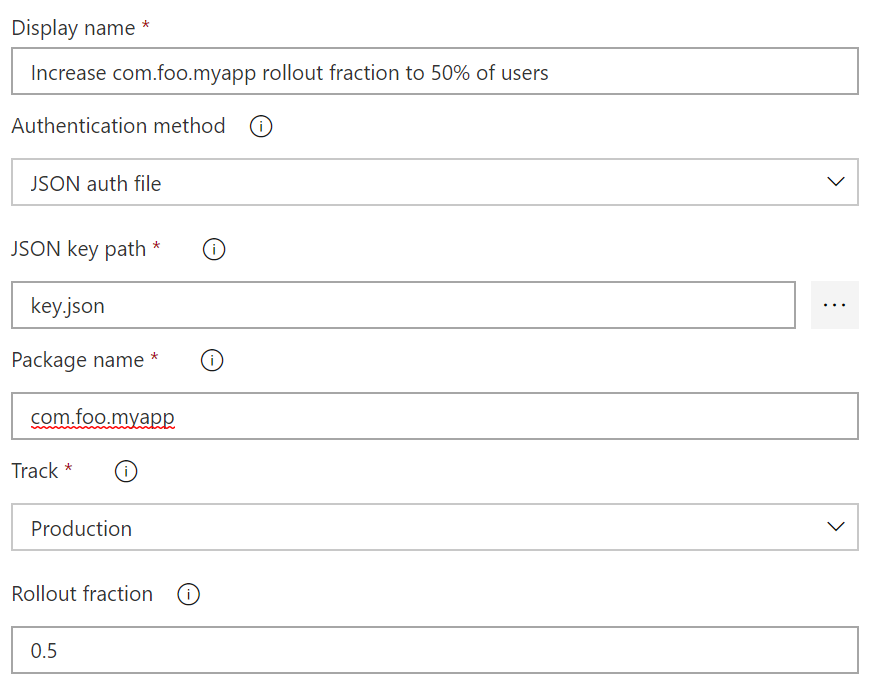Click the Rollout fraction label
871x684 pixels.
tap(82, 594)
